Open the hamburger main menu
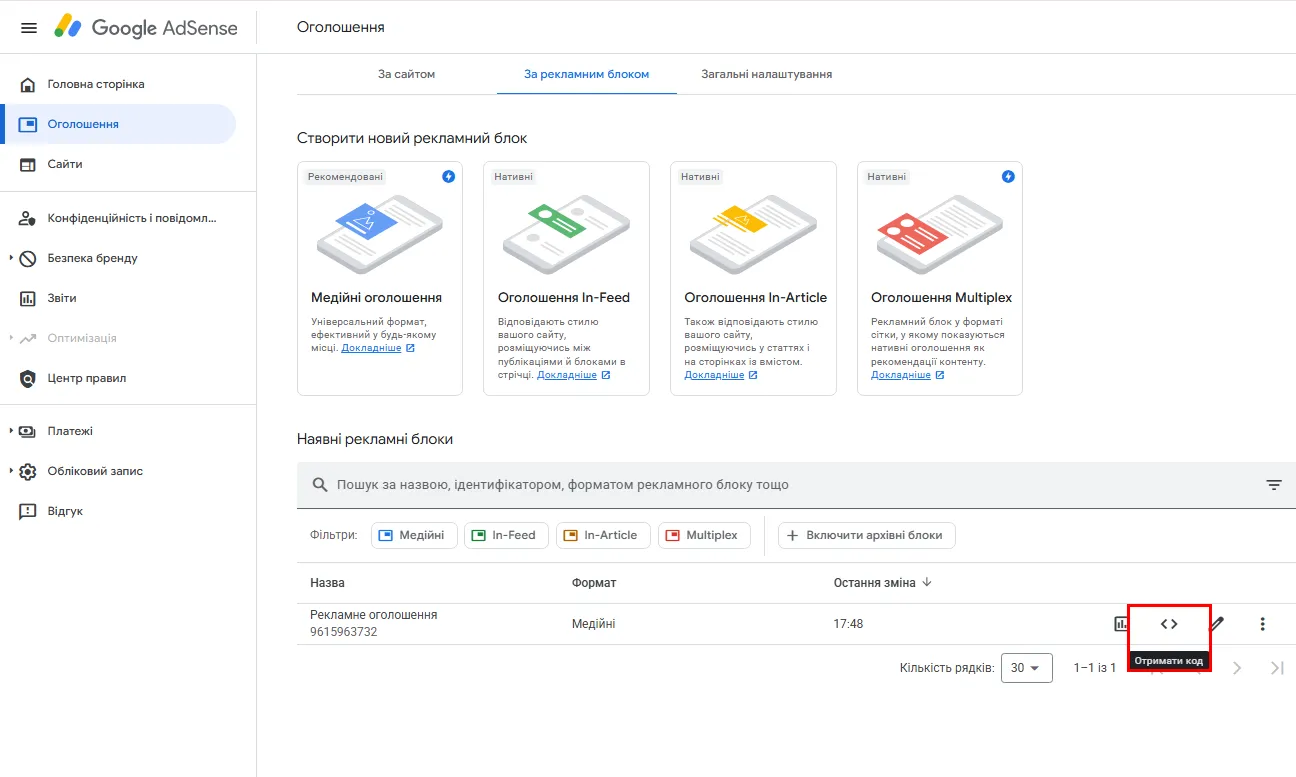The width and height of the screenshot is (1296, 777). coord(29,28)
